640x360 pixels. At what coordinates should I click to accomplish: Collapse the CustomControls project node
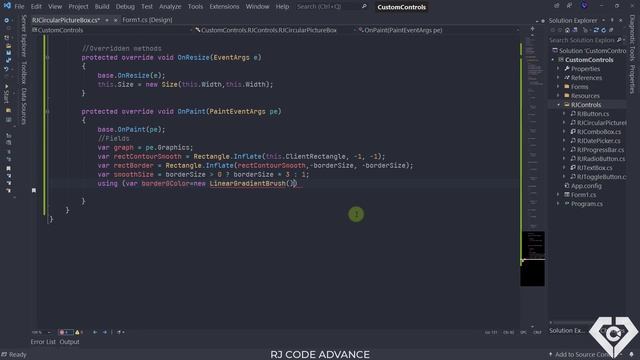pos(553,60)
